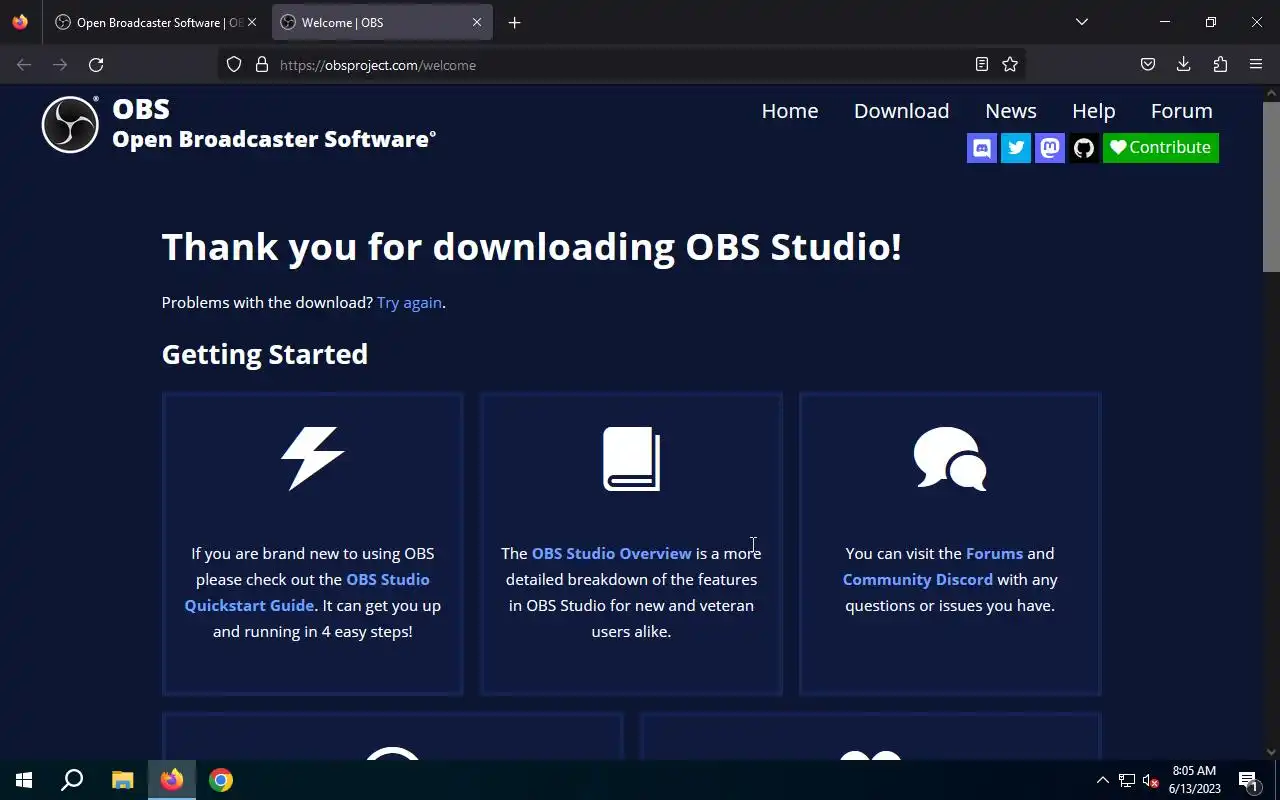
Task: Show hidden system tray icons
Action: coord(1103,781)
